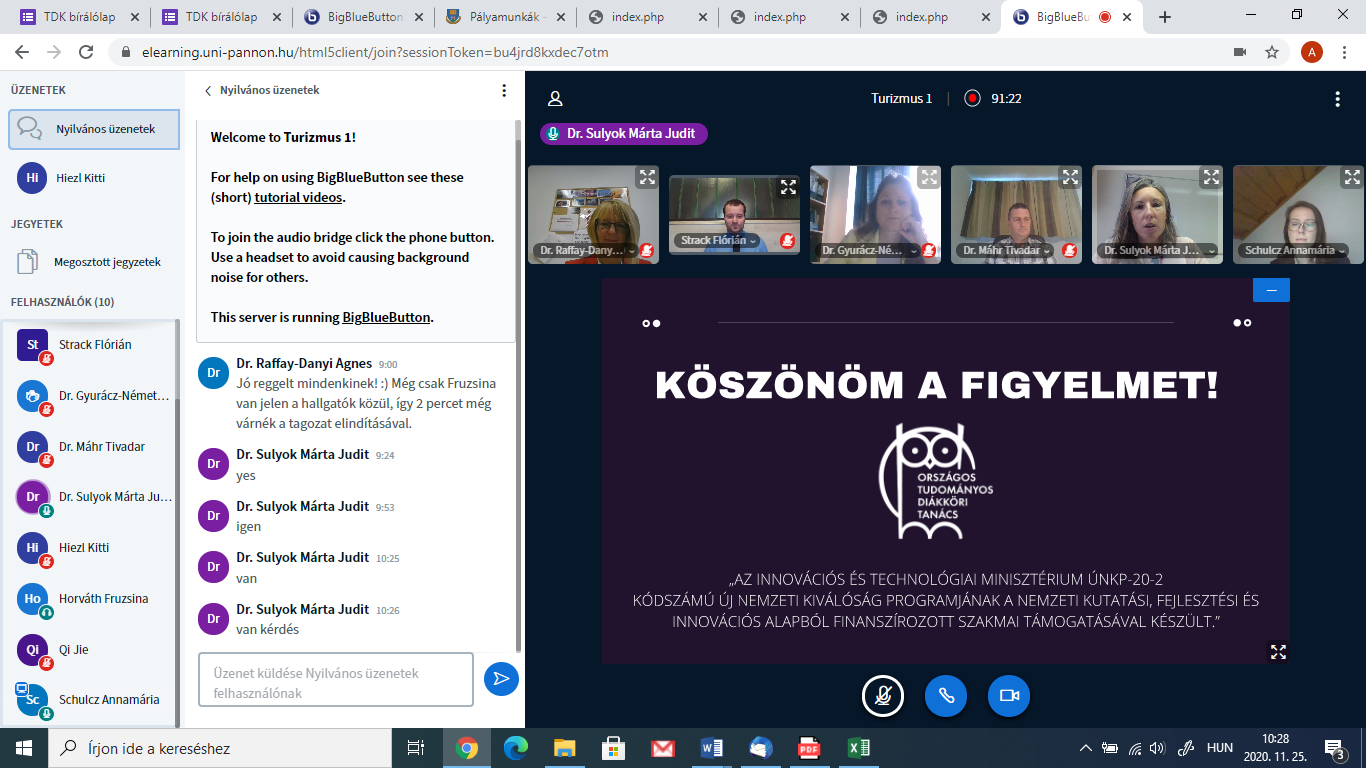Switch to the Pályamunkák browser tab
Image resolution: width=1366 pixels, height=768 pixels.
[508, 17]
